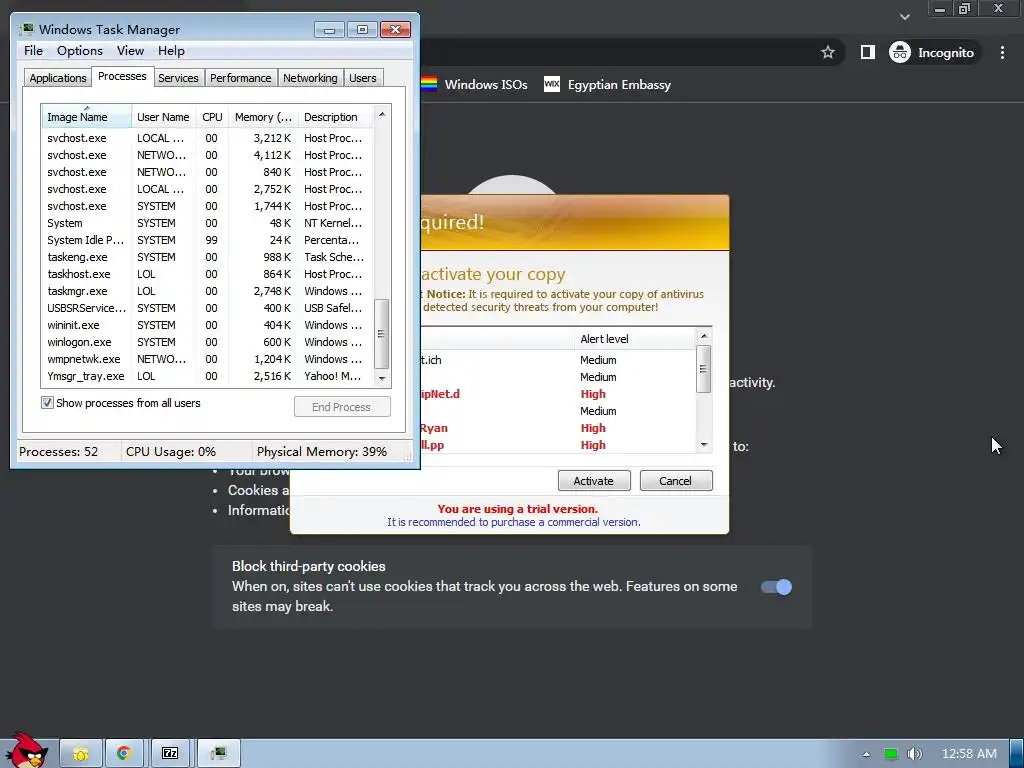
Task: Open the Angry Birds start button
Action: click(x=26, y=751)
